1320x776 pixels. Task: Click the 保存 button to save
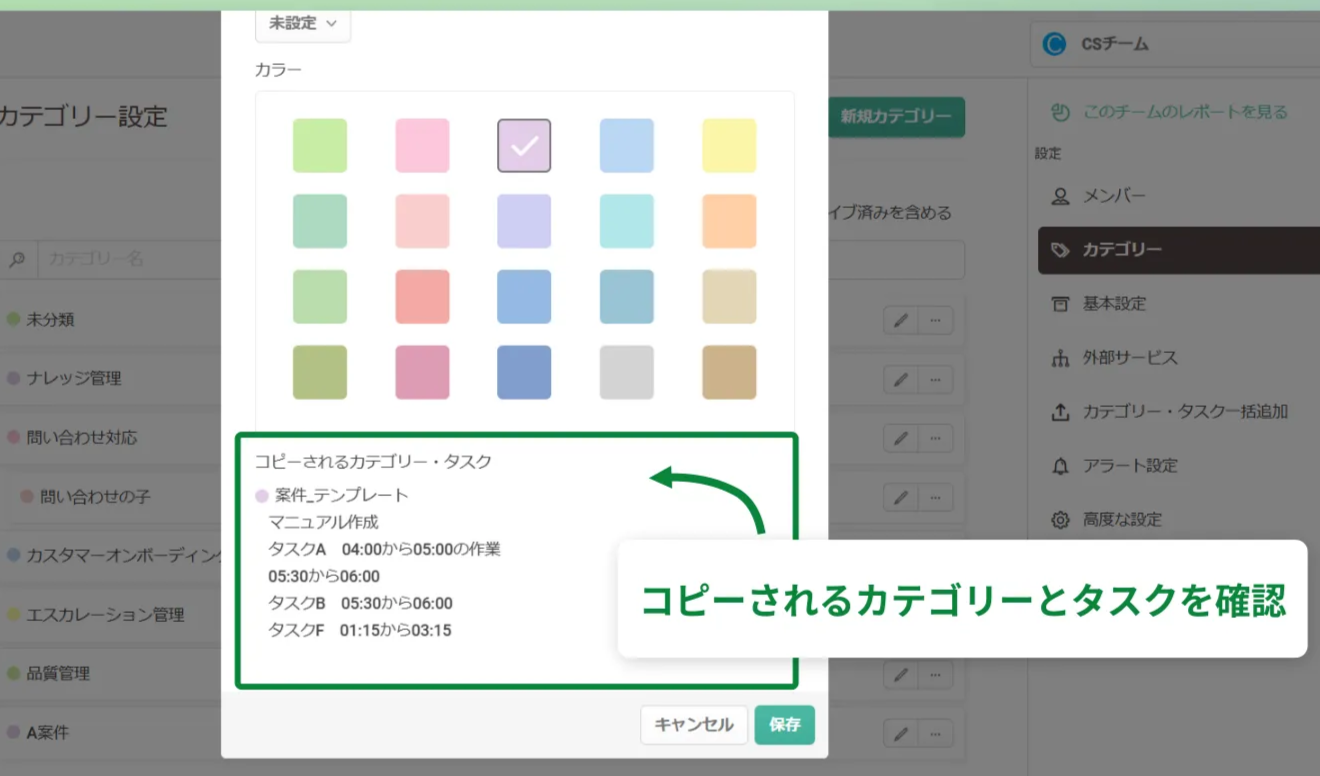[785, 725]
